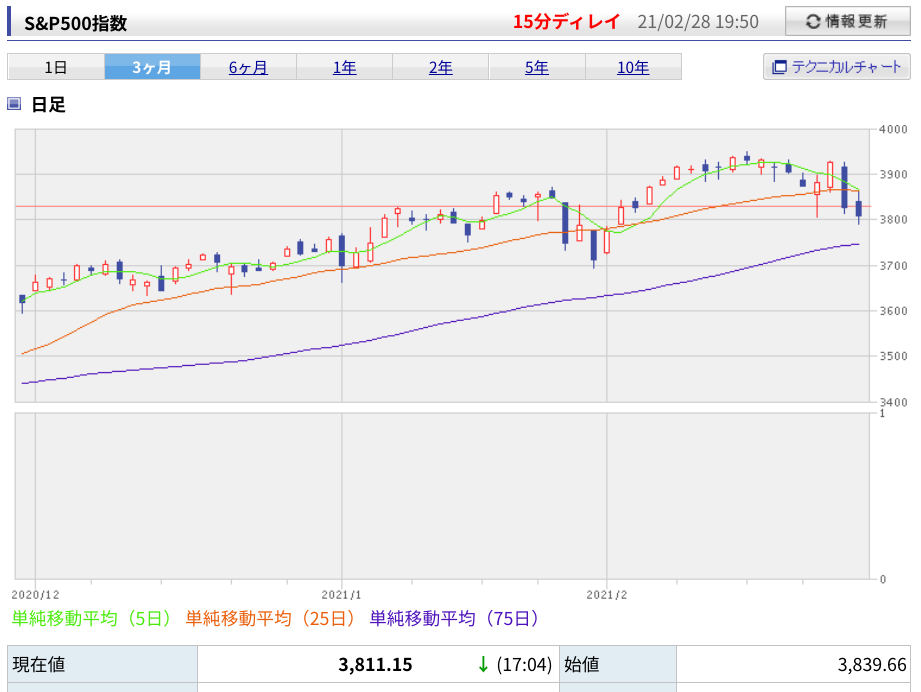Select the 1日 period tab
Screen dimensions: 921x692
click(56, 67)
